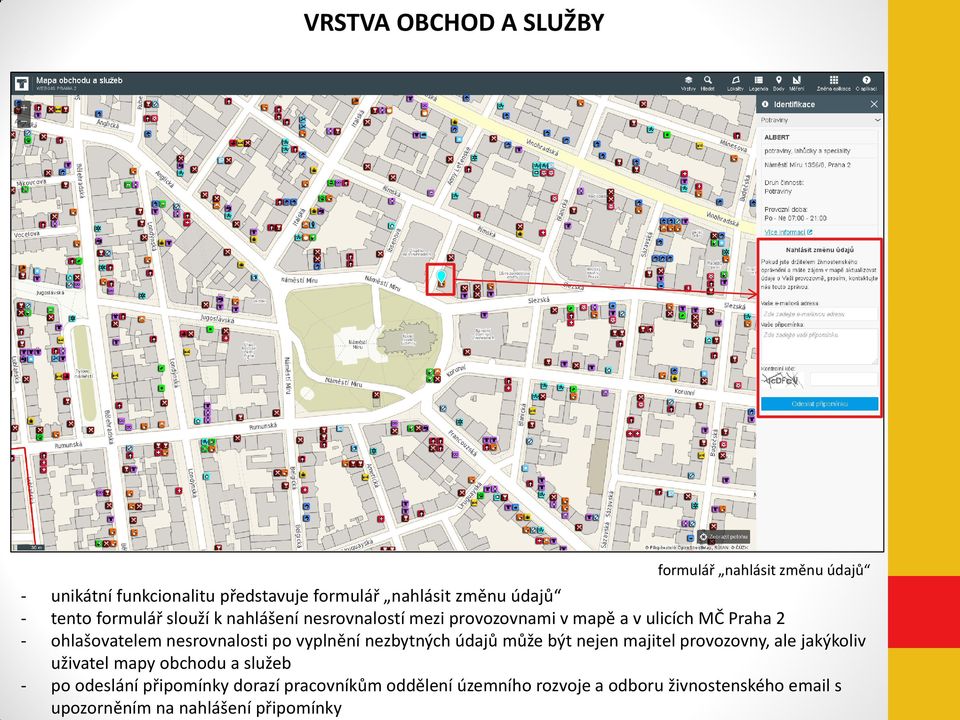Activate the Měření measuring tool
Viewport: 960px width, 720px height.
coord(797,83)
